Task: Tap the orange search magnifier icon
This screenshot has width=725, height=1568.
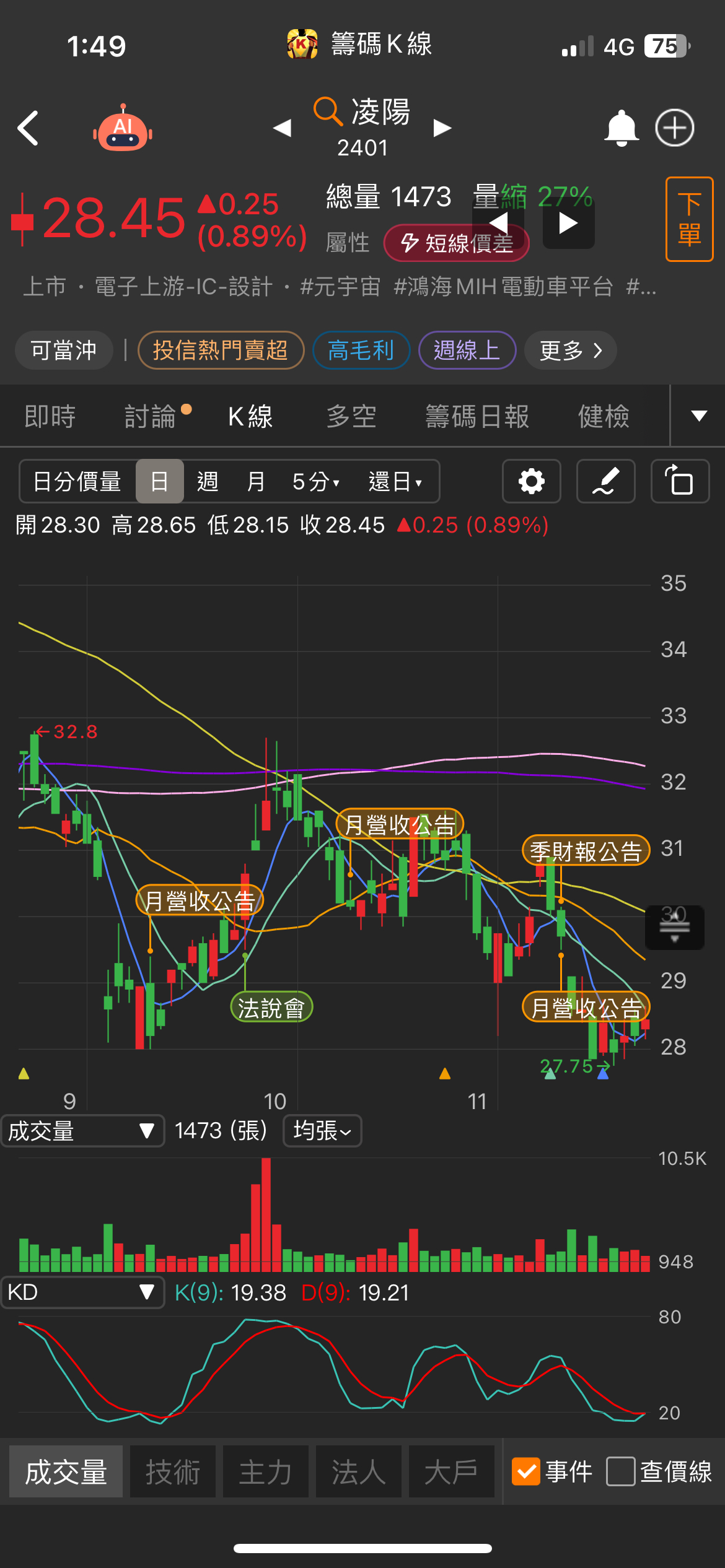Action: coord(327,111)
